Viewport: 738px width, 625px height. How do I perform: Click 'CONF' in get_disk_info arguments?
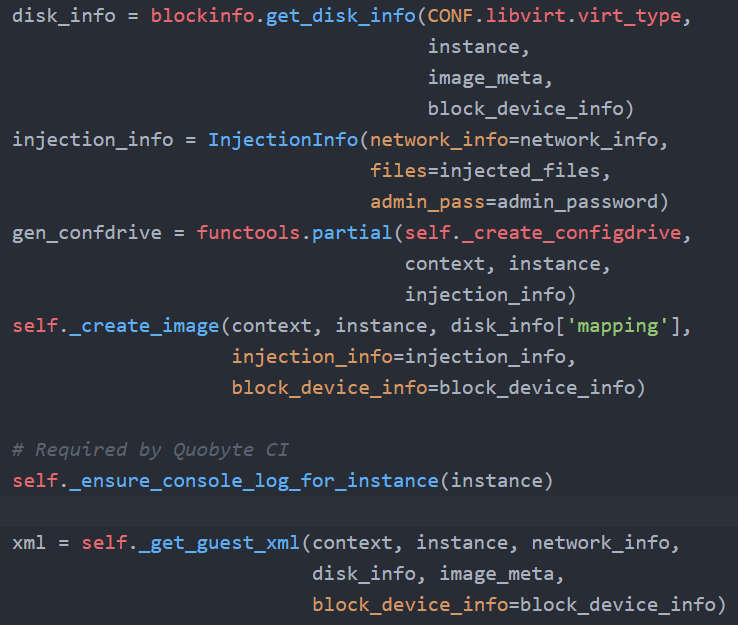click(450, 16)
